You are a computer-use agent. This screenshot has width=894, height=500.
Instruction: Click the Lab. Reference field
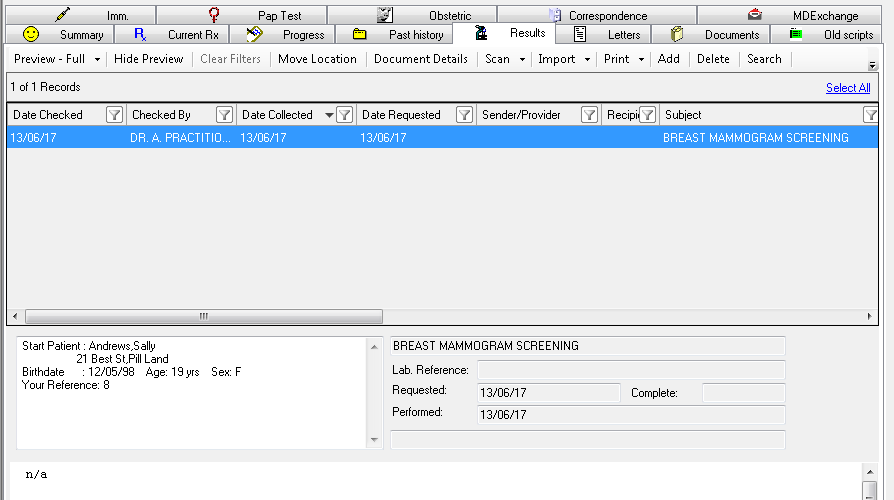click(x=631, y=370)
